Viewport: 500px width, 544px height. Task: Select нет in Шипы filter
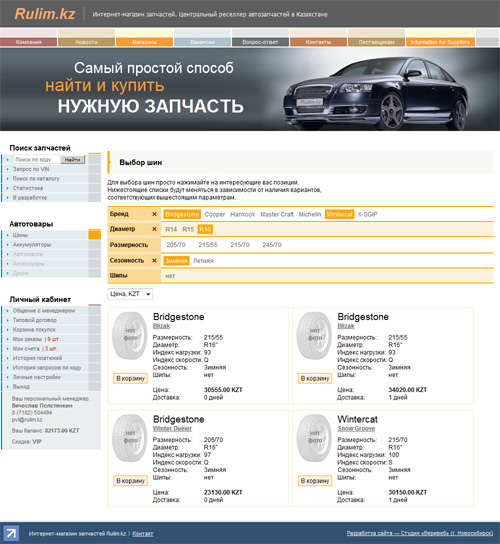point(170,276)
